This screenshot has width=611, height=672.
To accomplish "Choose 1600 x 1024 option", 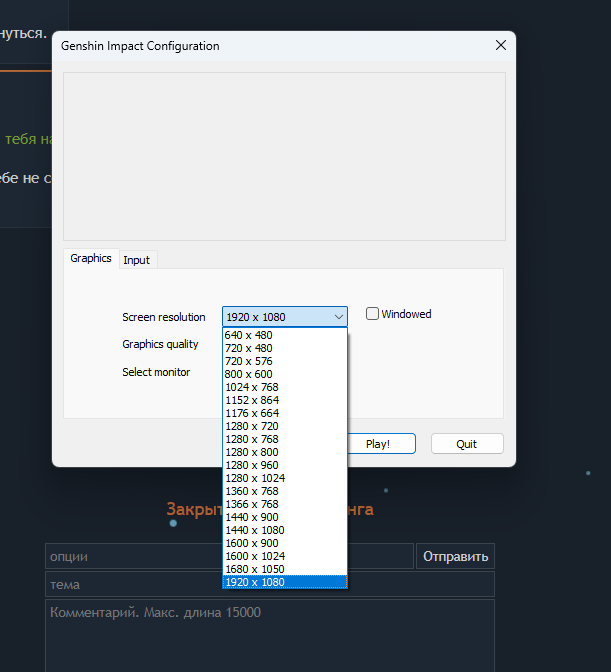I will (285, 556).
